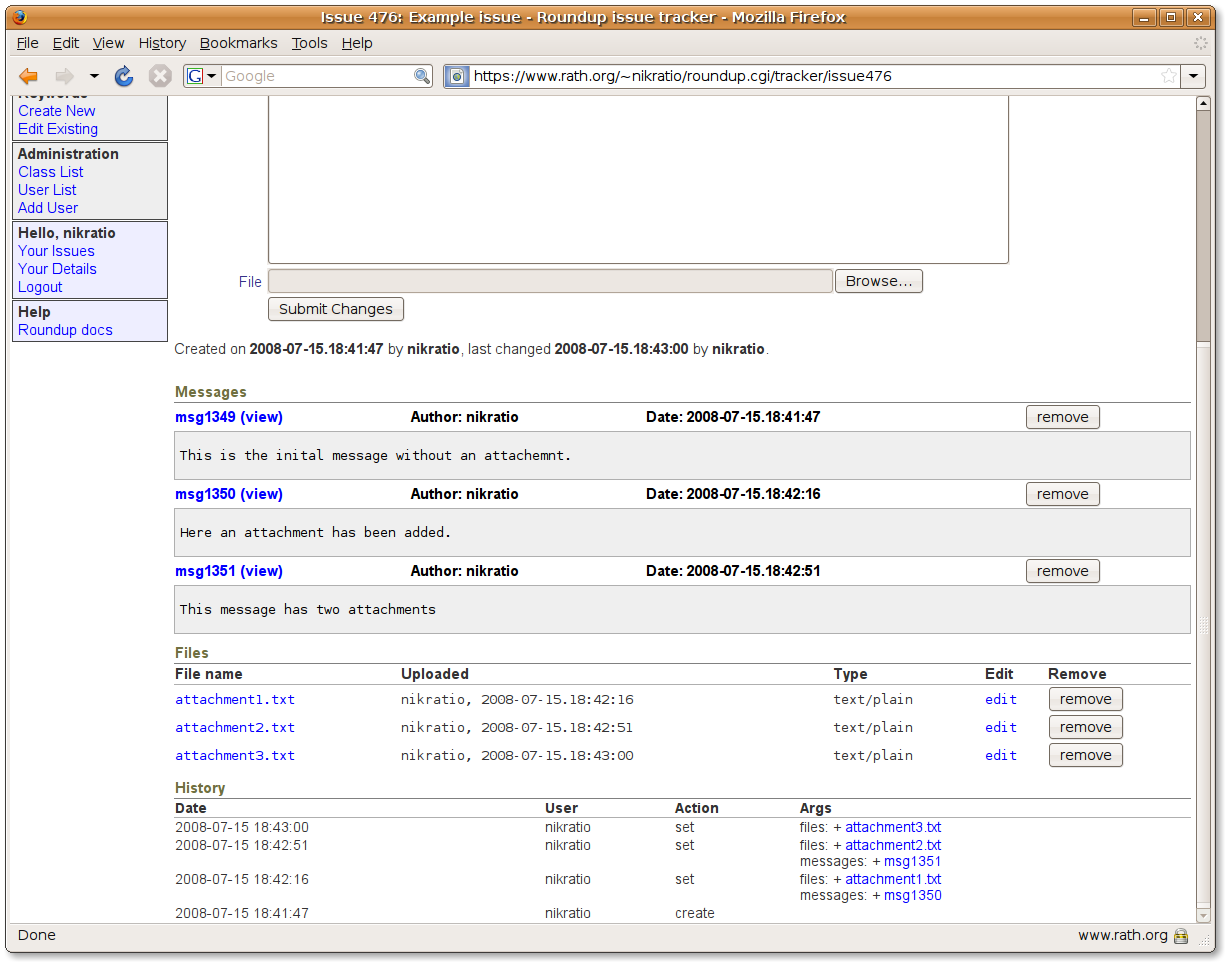Click the bookmark star icon in address bar
The height and width of the screenshot is (962, 1225).
pos(1168,76)
